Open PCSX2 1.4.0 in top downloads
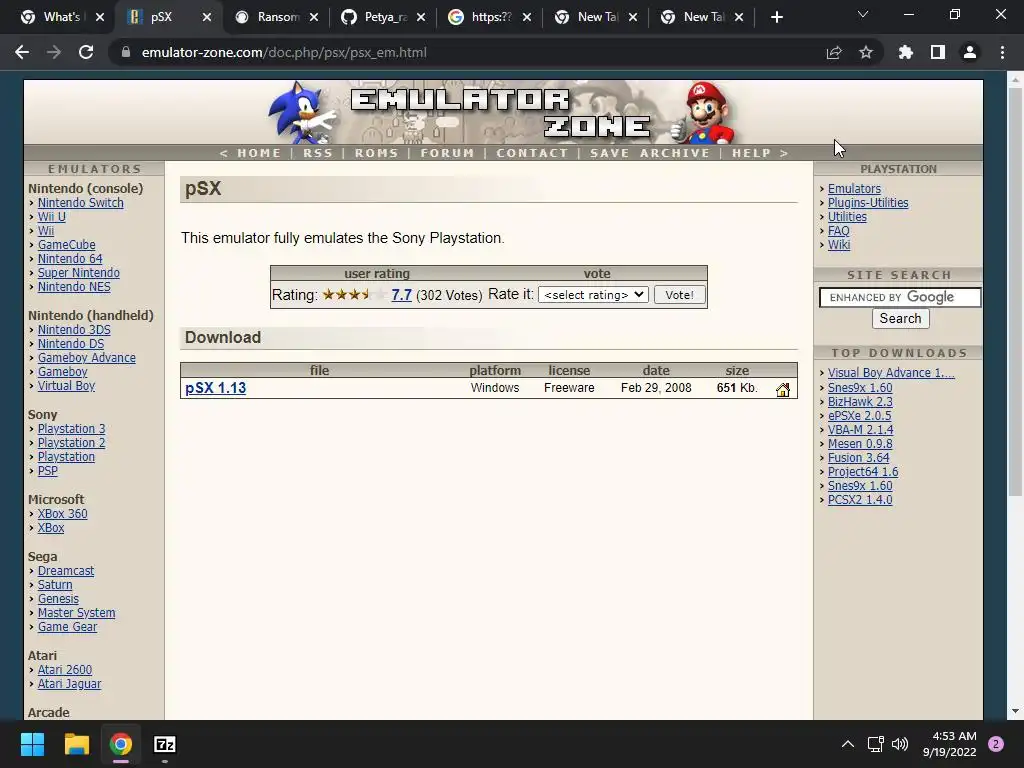The height and width of the screenshot is (768, 1024). tap(860, 500)
